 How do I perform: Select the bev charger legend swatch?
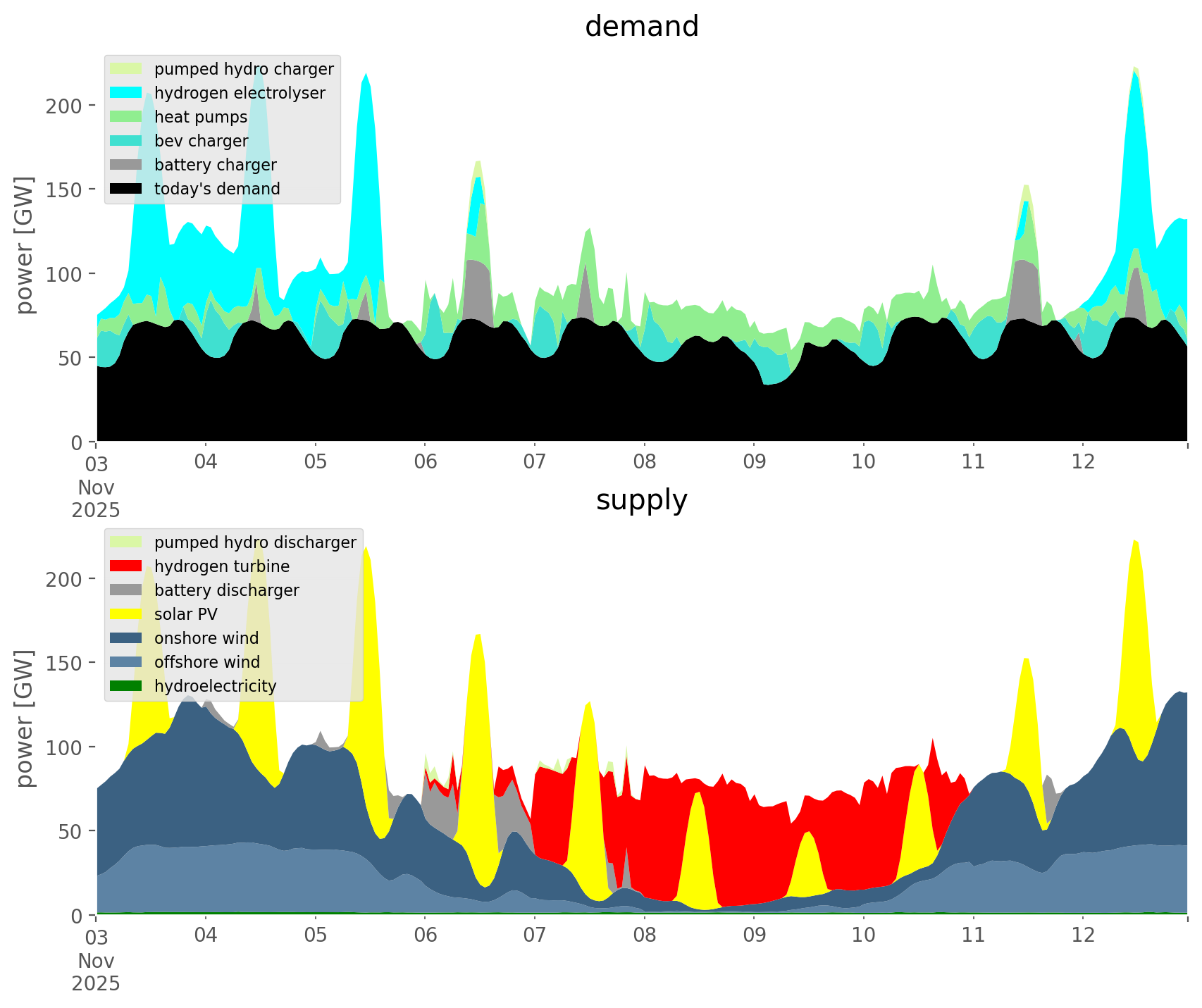point(126,141)
